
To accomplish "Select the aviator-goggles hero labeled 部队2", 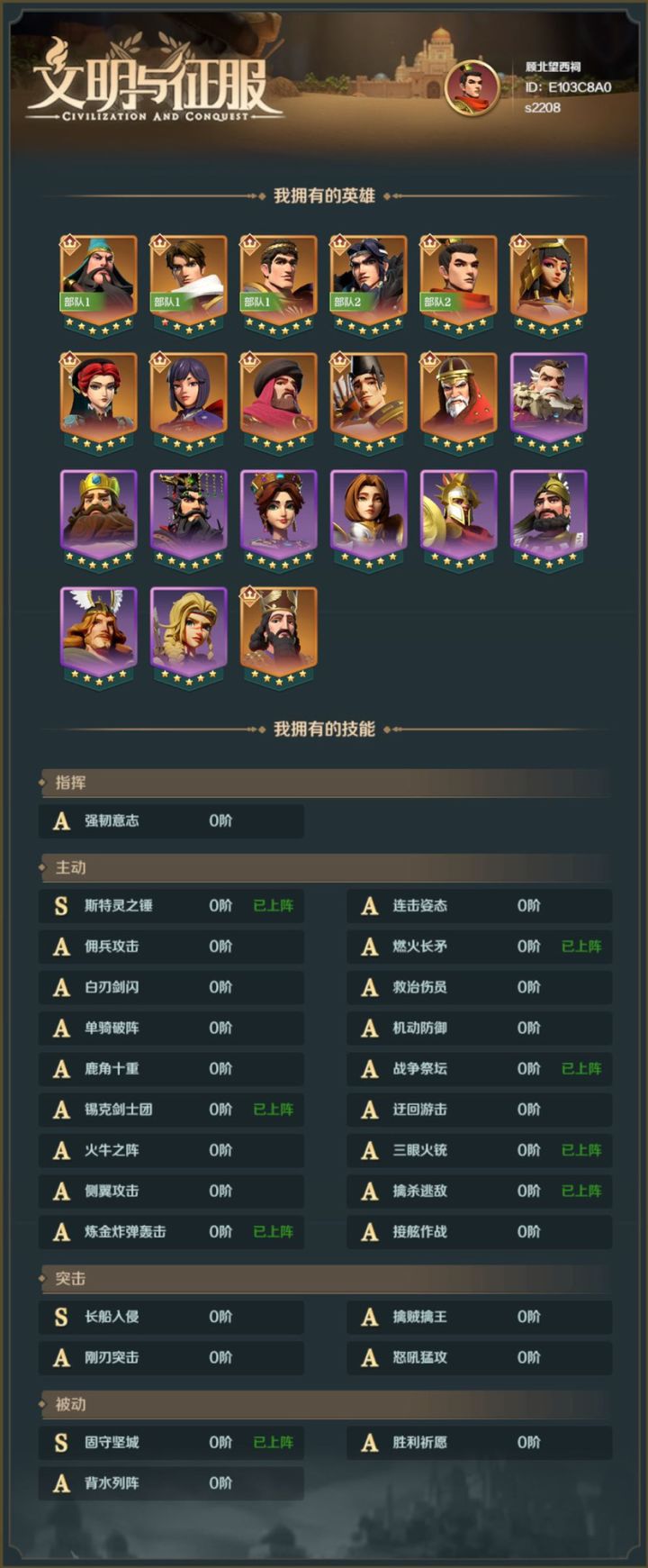I will pos(369,285).
